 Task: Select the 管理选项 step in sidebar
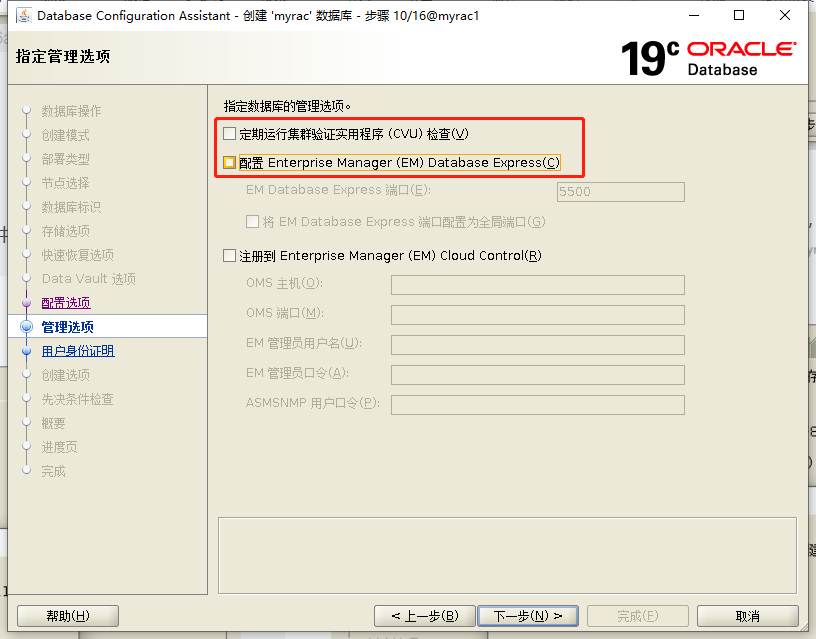(x=68, y=327)
